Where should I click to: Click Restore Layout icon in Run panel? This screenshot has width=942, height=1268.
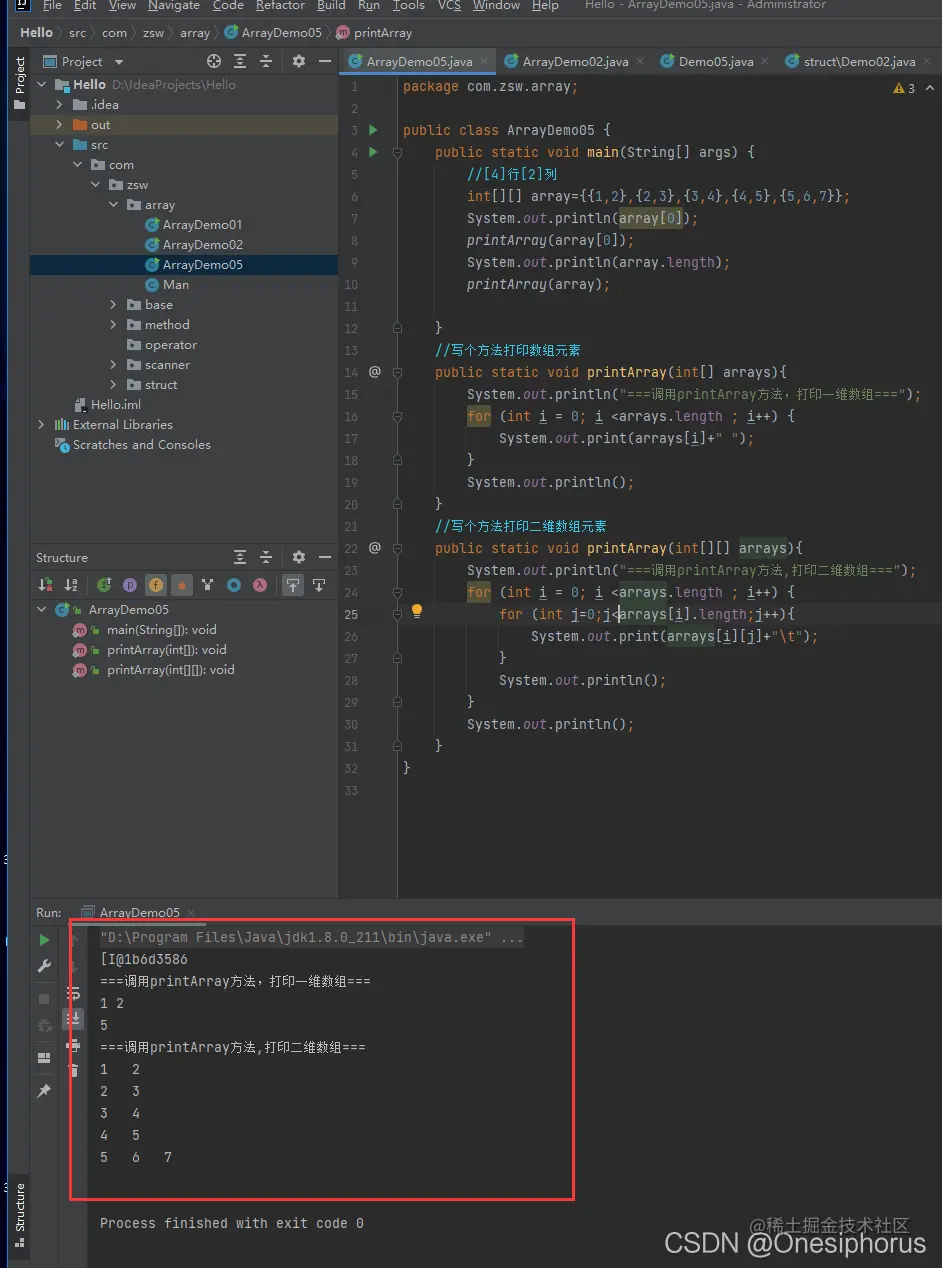pyautogui.click(x=44, y=1058)
